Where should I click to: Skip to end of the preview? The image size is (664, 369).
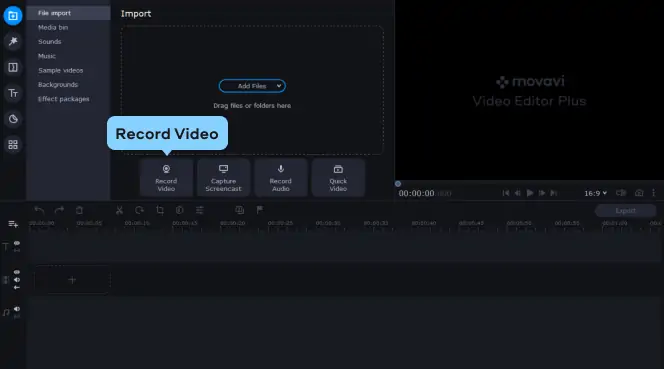(553, 193)
